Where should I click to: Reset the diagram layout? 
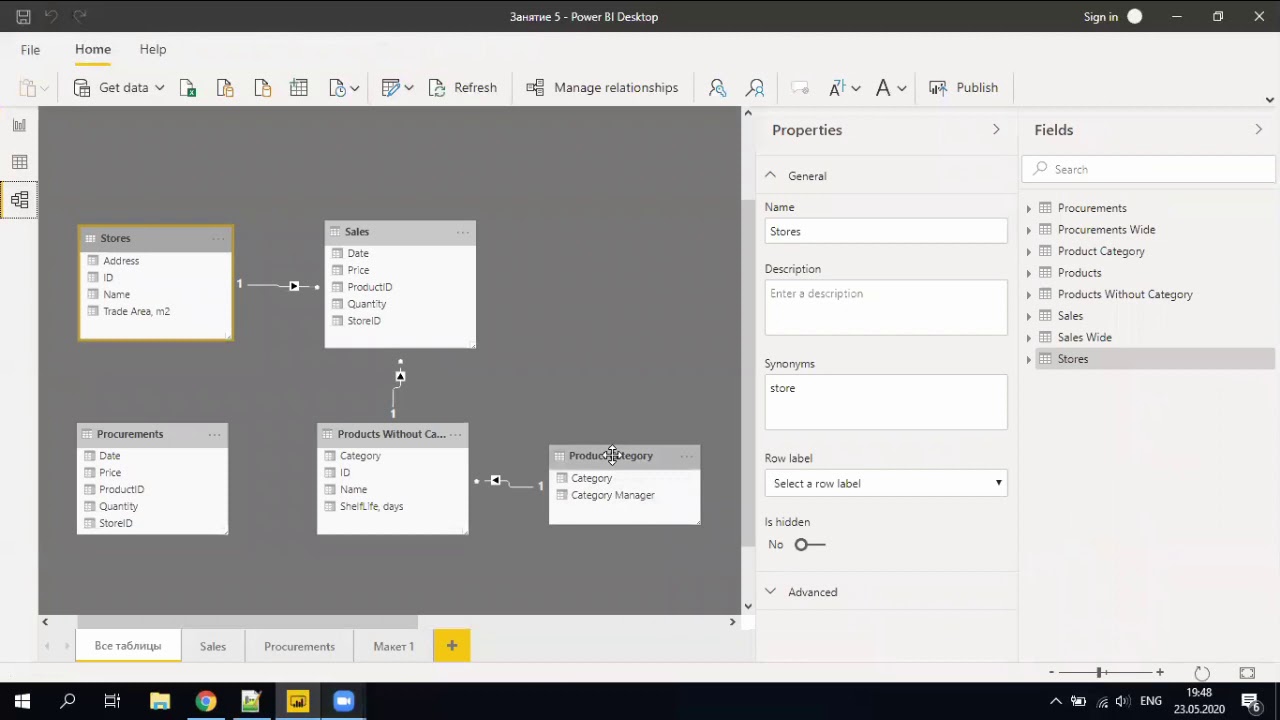[1202, 673]
